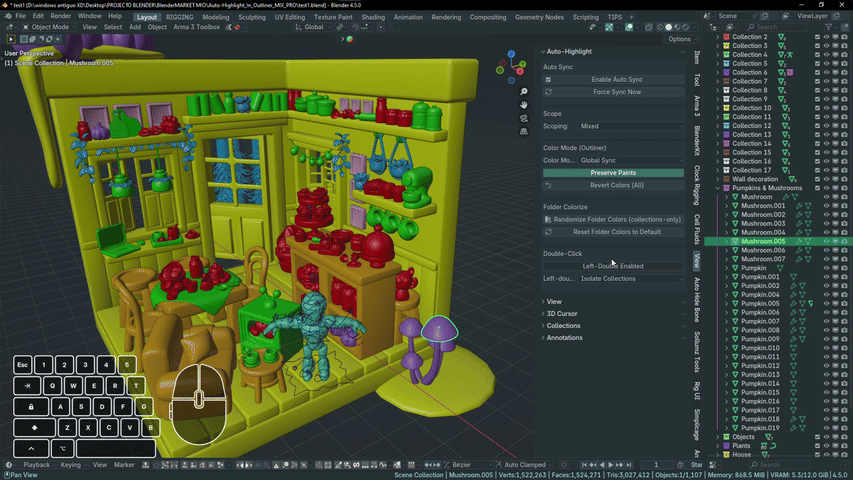Viewport: 853px width, 480px height.
Task: Click Left-Double Enabled button
Action: (613, 266)
